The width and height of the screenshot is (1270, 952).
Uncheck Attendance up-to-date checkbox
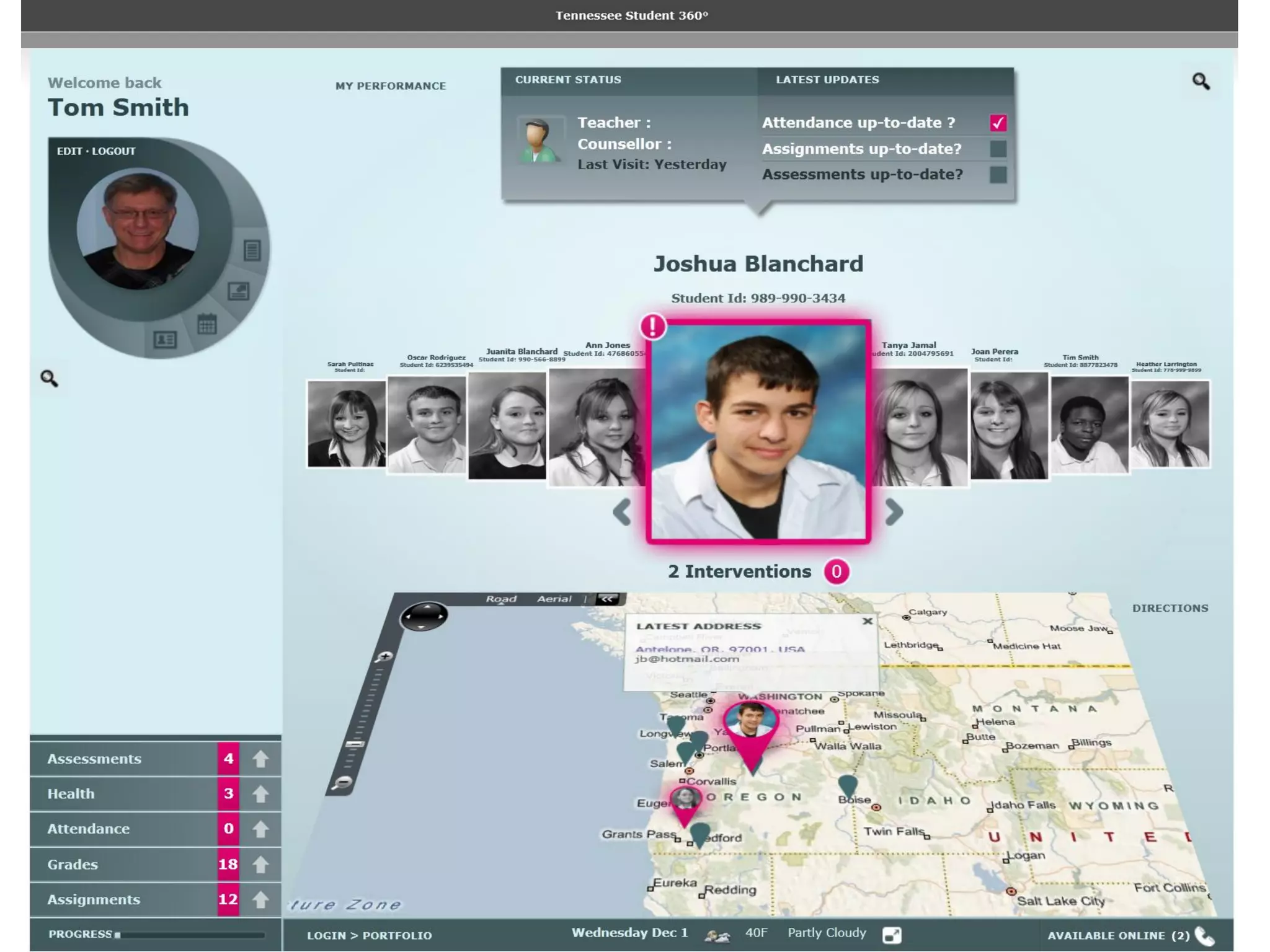(998, 123)
